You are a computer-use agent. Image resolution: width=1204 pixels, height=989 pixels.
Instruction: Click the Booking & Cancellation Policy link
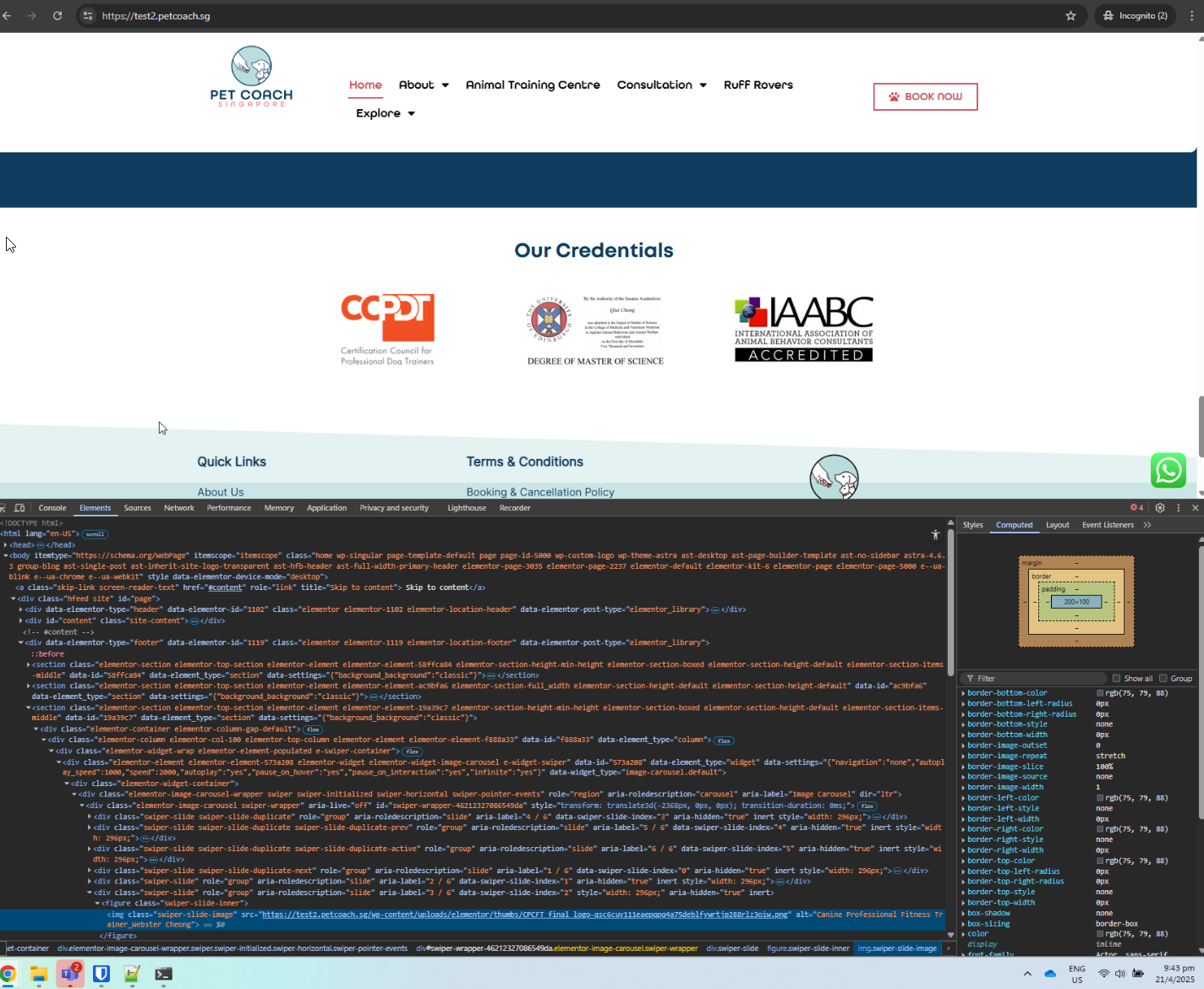pos(540,492)
